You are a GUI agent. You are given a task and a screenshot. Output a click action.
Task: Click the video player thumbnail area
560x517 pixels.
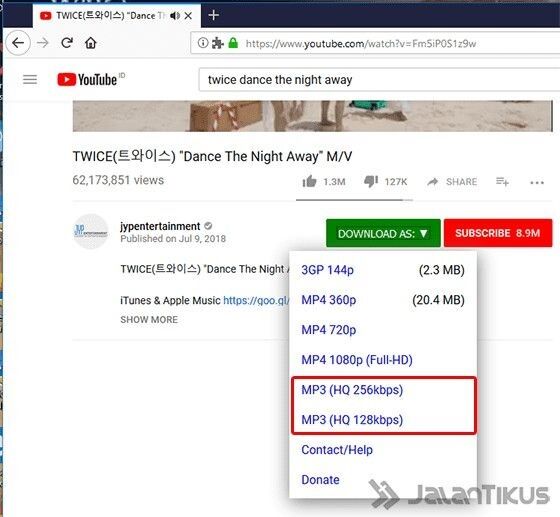(x=312, y=116)
